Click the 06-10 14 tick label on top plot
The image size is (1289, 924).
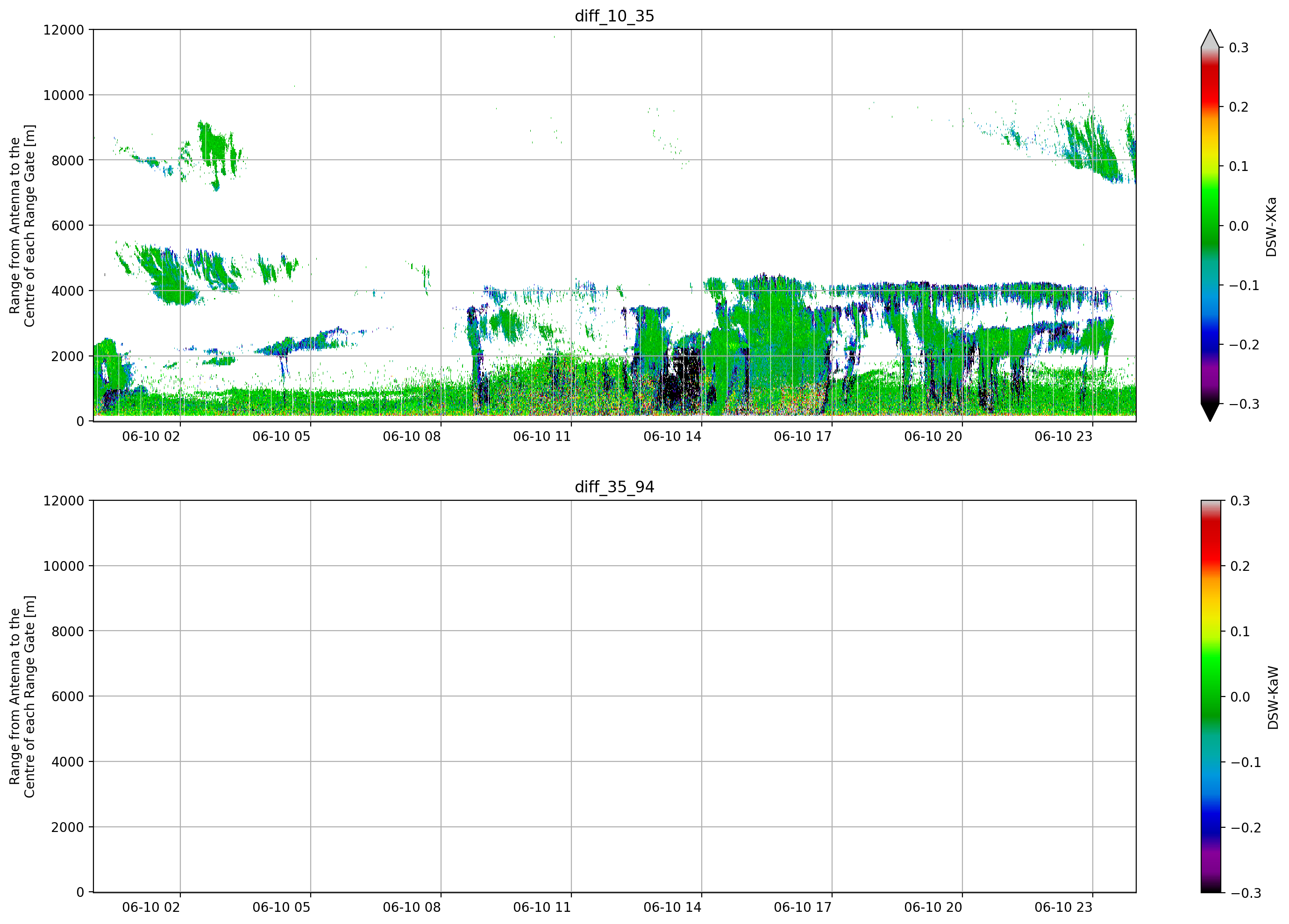click(672, 436)
